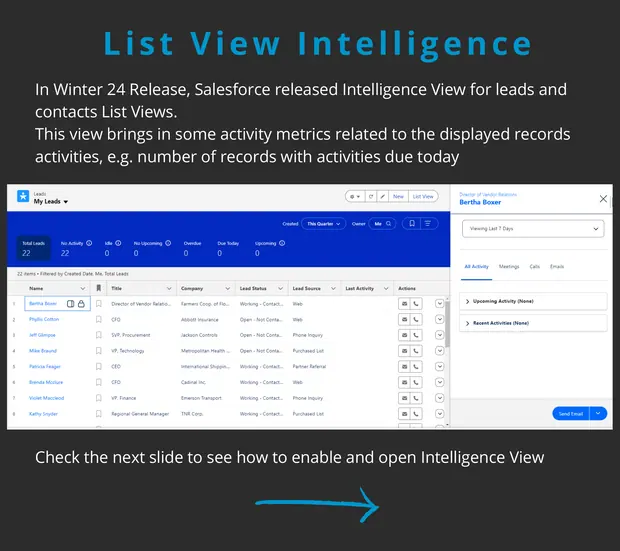Switch to the Meetings tab
Image resolution: width=620 pixels, height=551 pixels.
(509, 267)
